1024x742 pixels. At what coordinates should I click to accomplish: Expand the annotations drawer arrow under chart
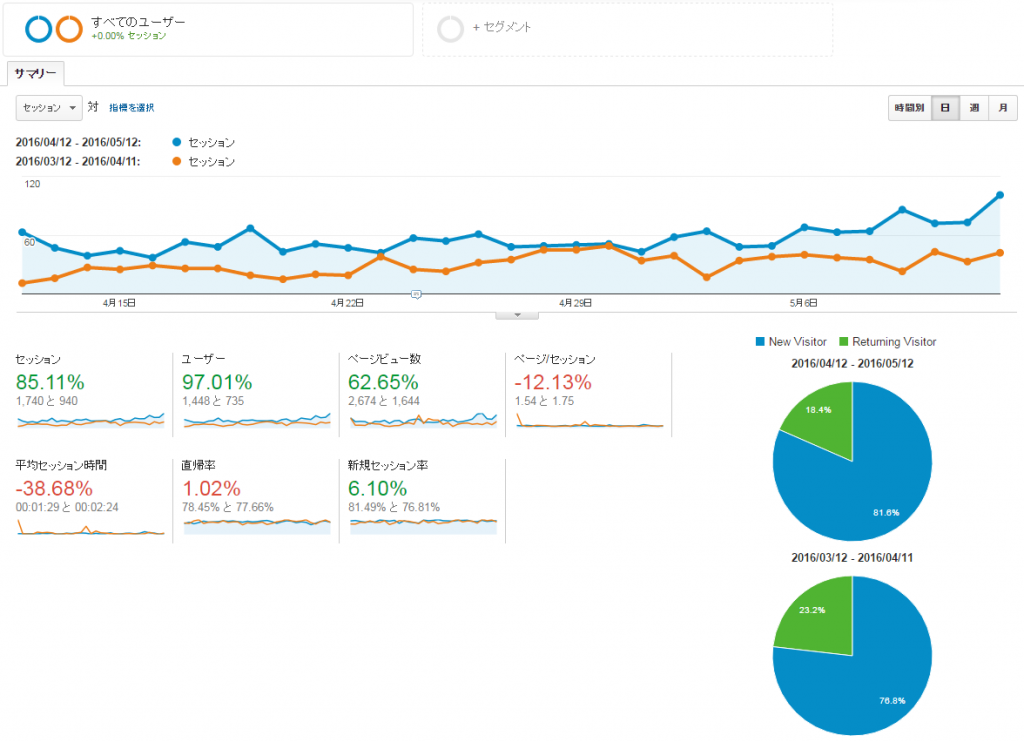pyautogui.click(x=517, y=315)
